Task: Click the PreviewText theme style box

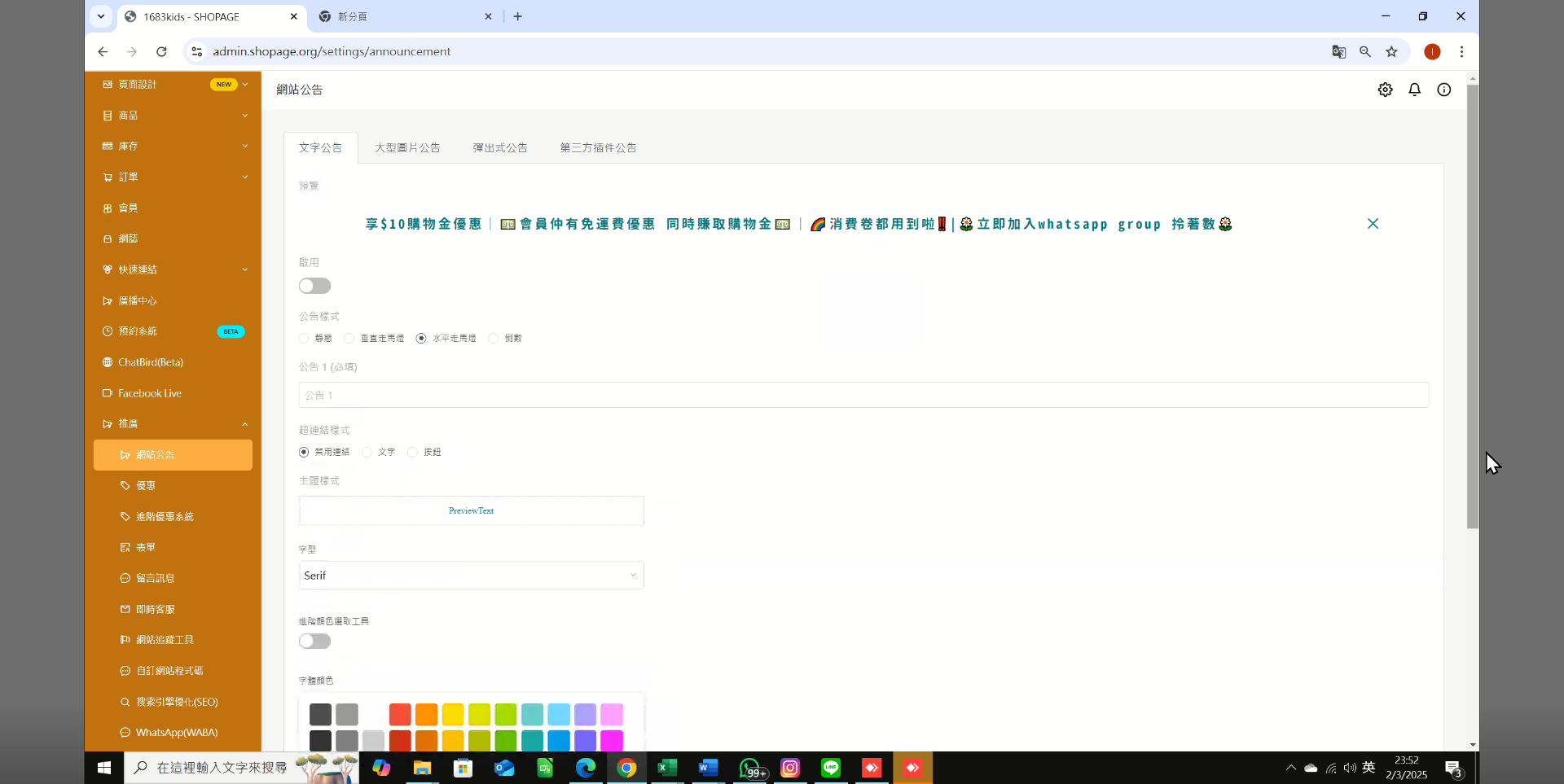Action: (471, 510)
